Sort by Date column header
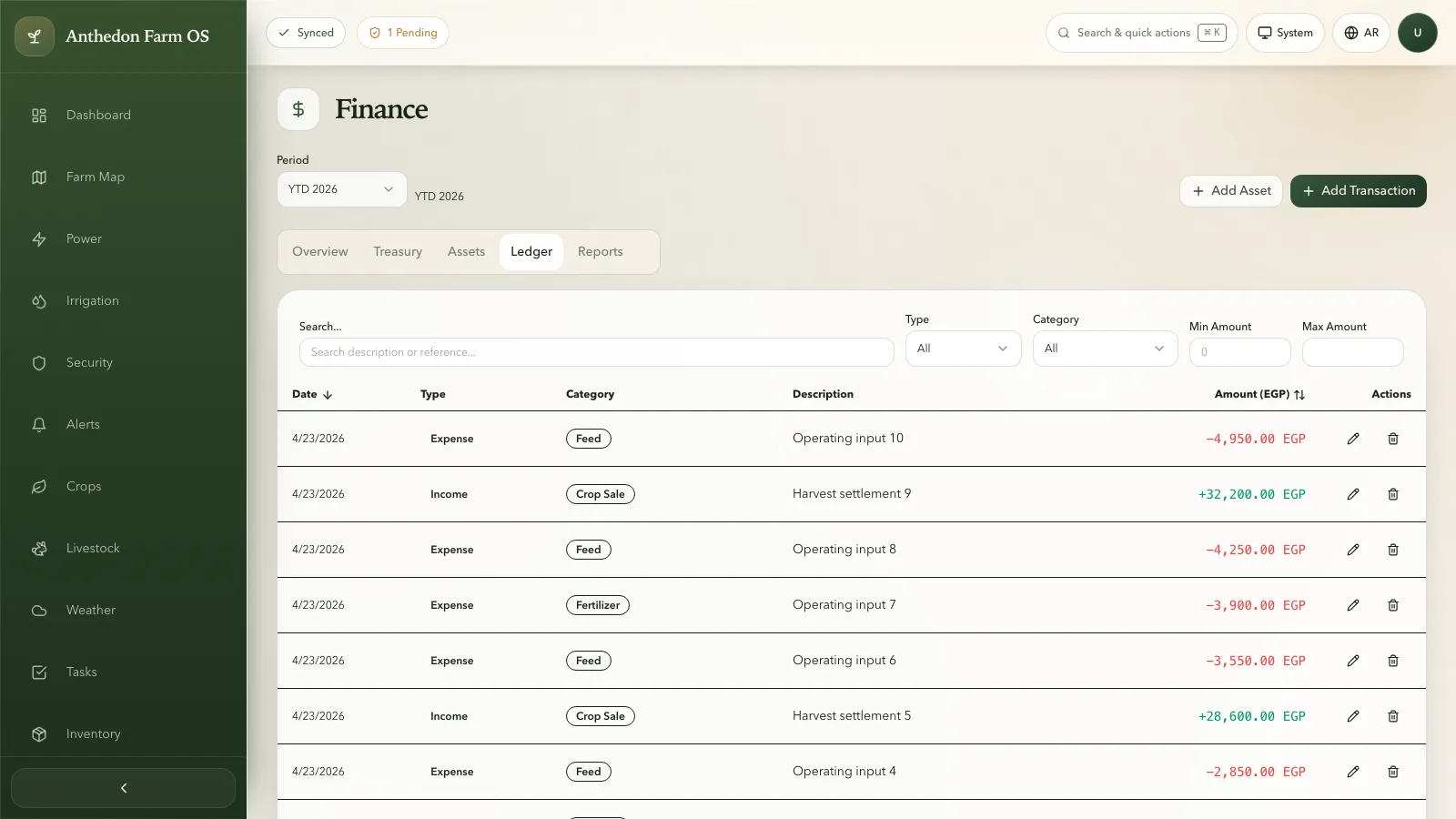 point(312,394)
